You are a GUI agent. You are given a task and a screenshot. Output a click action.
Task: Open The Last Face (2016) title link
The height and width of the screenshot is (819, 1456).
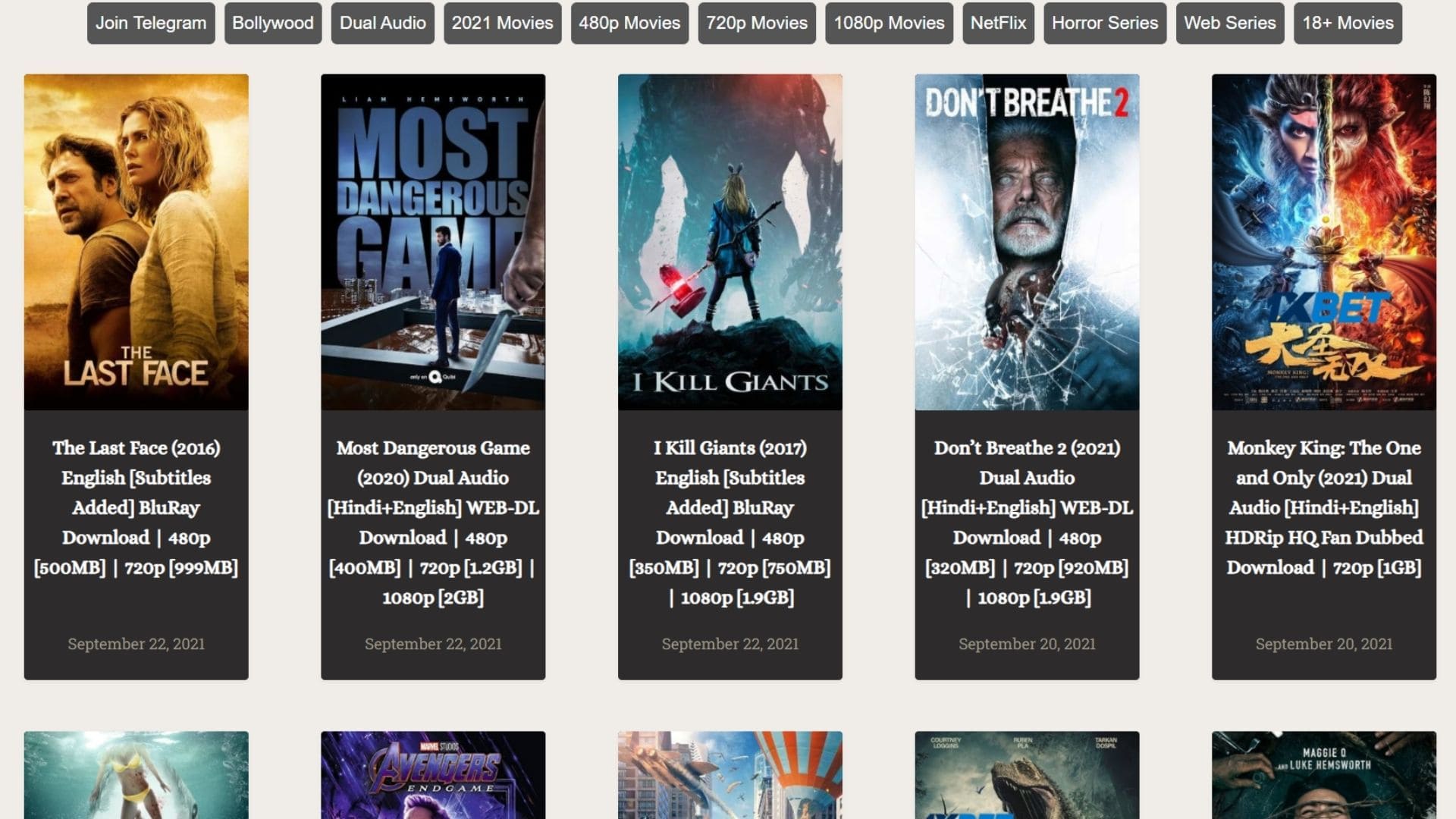click(136, 507)
